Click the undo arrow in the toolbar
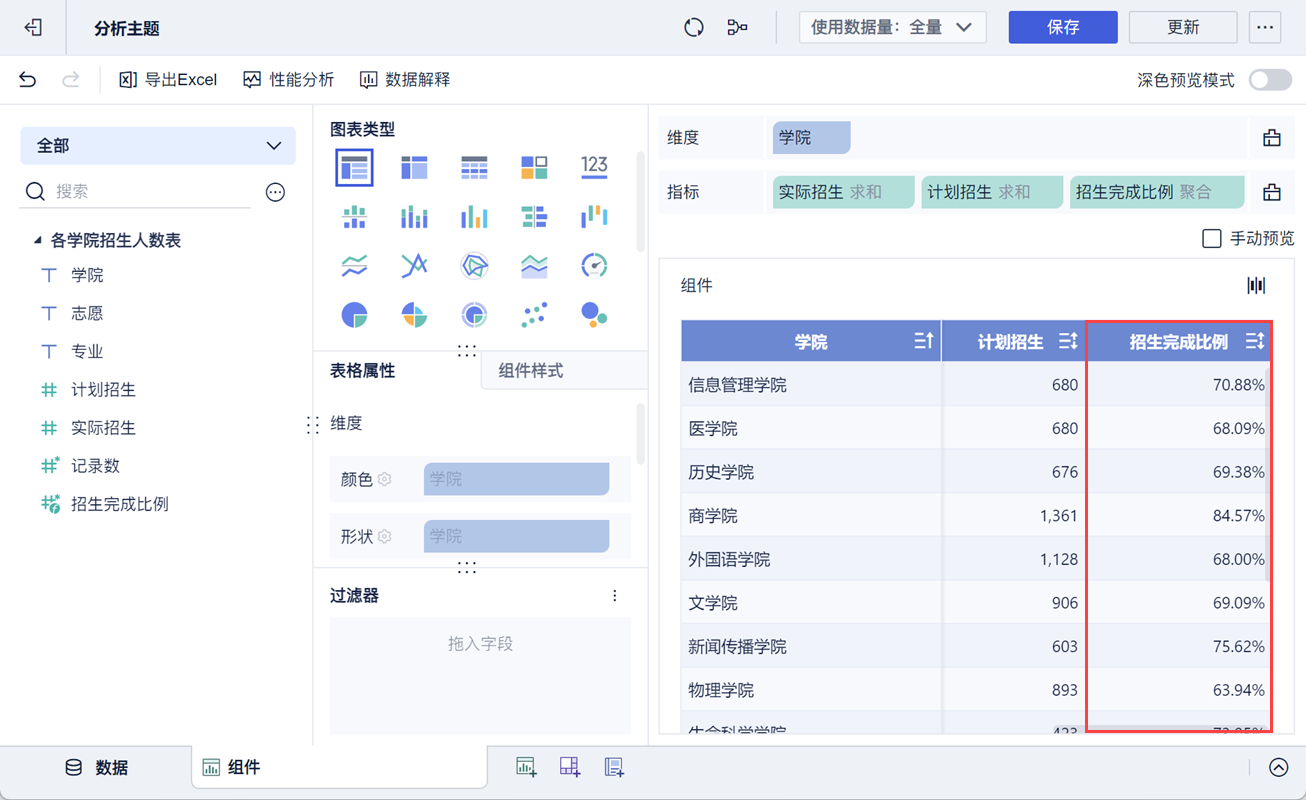Viewport: 1306px width, 800px height. click(28, 80)
